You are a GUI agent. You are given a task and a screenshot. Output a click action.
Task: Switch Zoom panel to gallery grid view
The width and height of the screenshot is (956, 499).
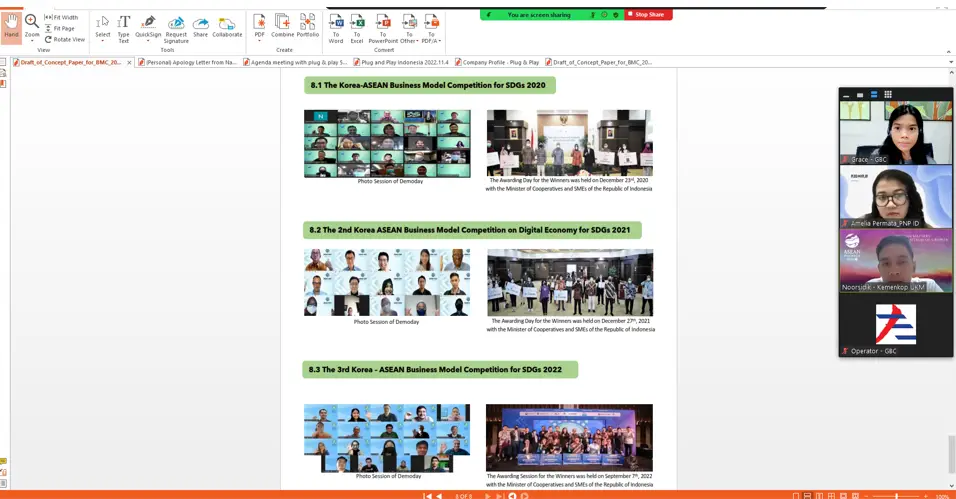coord(887,95)
